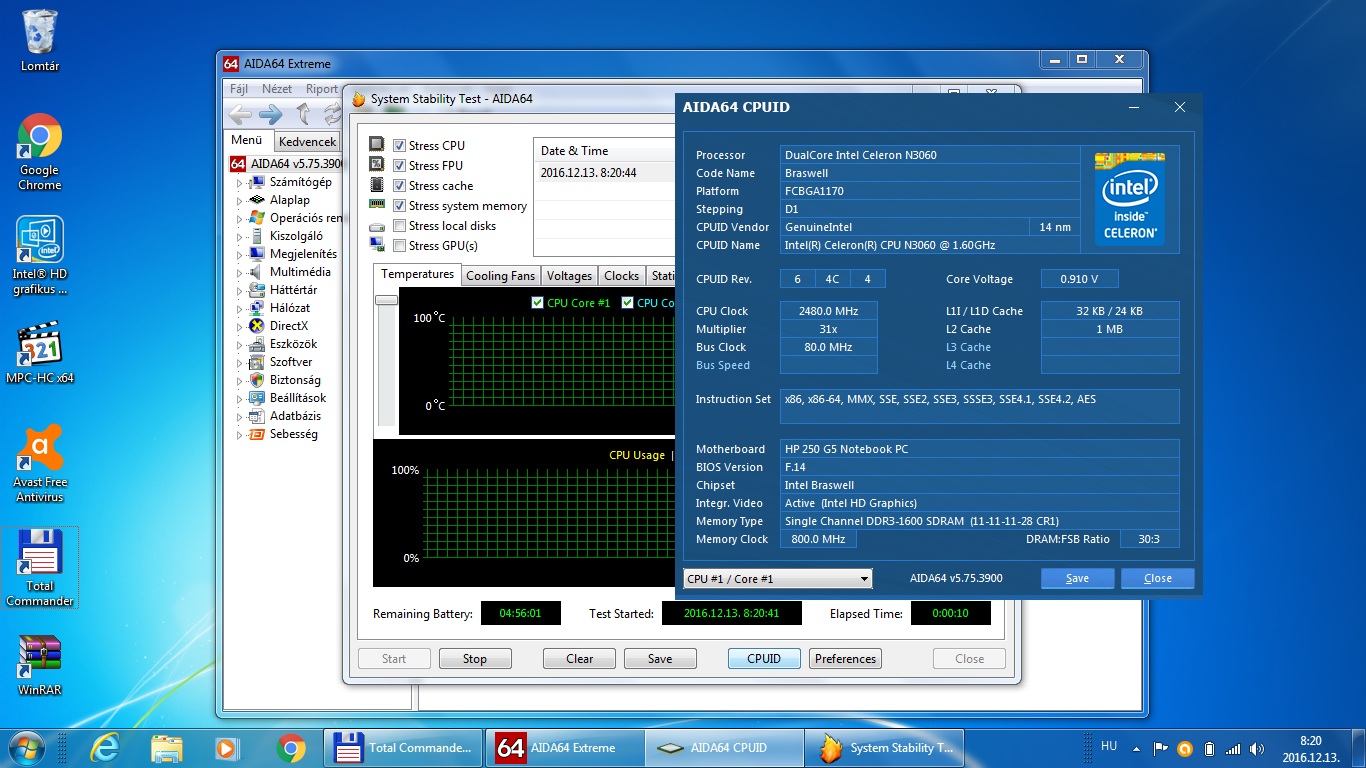Switch to the Cooling Fans tab
This screenshot has width=1366, height=768.
pyautogui.click(x=500, y=276)
